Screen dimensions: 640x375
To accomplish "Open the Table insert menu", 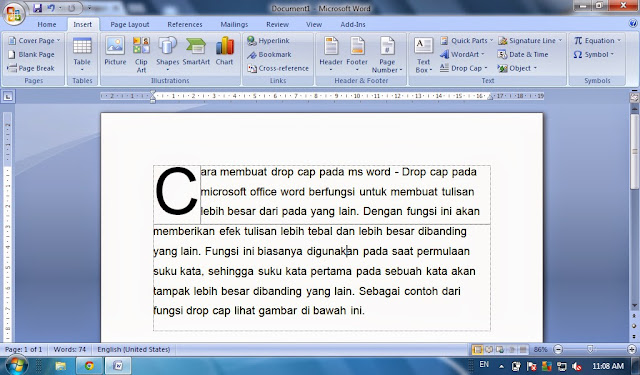I will point(82,54).
